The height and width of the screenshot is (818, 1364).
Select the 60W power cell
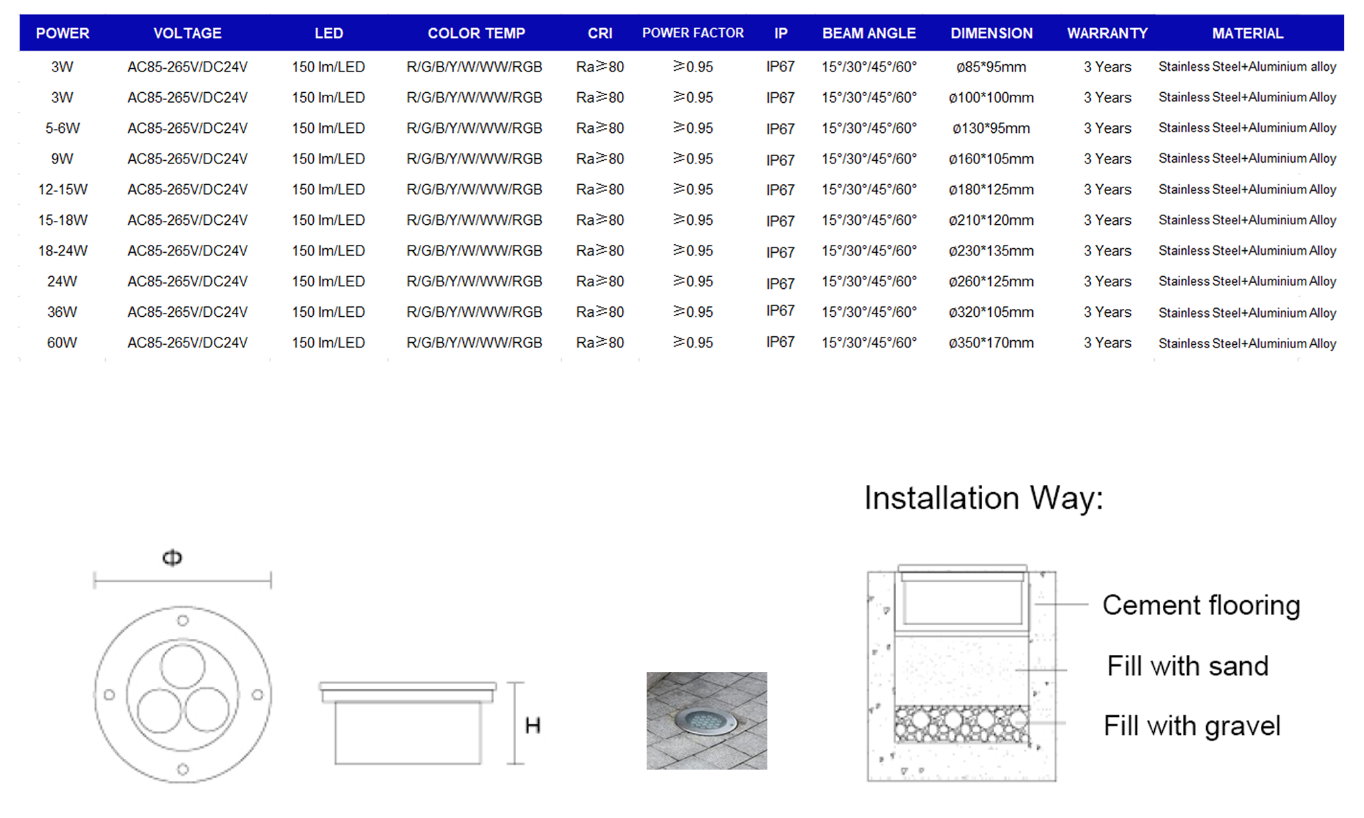coord(62,343)
